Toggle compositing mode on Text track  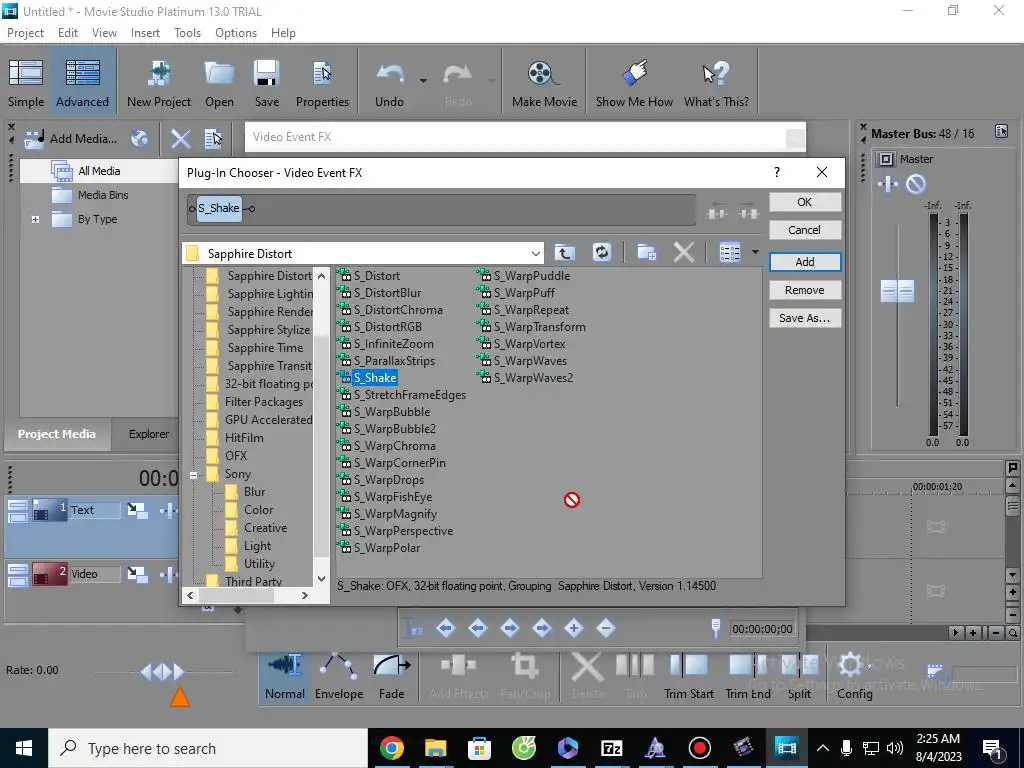click(136, 511)
